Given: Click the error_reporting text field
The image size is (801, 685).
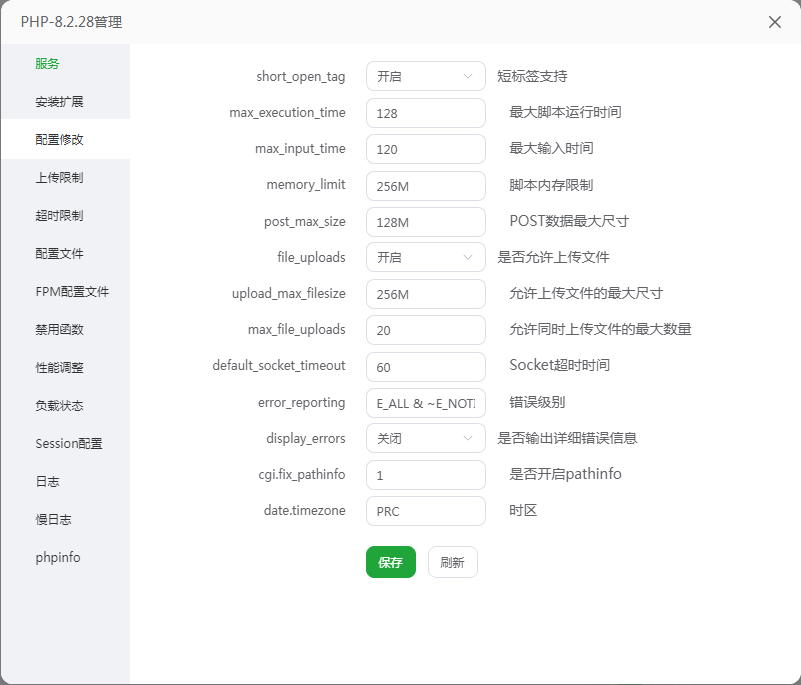Looking at the screenshot, I should click(425, 403).
